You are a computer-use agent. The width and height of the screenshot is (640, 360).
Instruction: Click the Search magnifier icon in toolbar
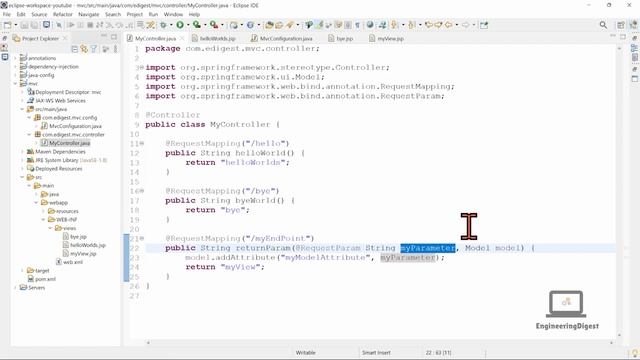603,25
